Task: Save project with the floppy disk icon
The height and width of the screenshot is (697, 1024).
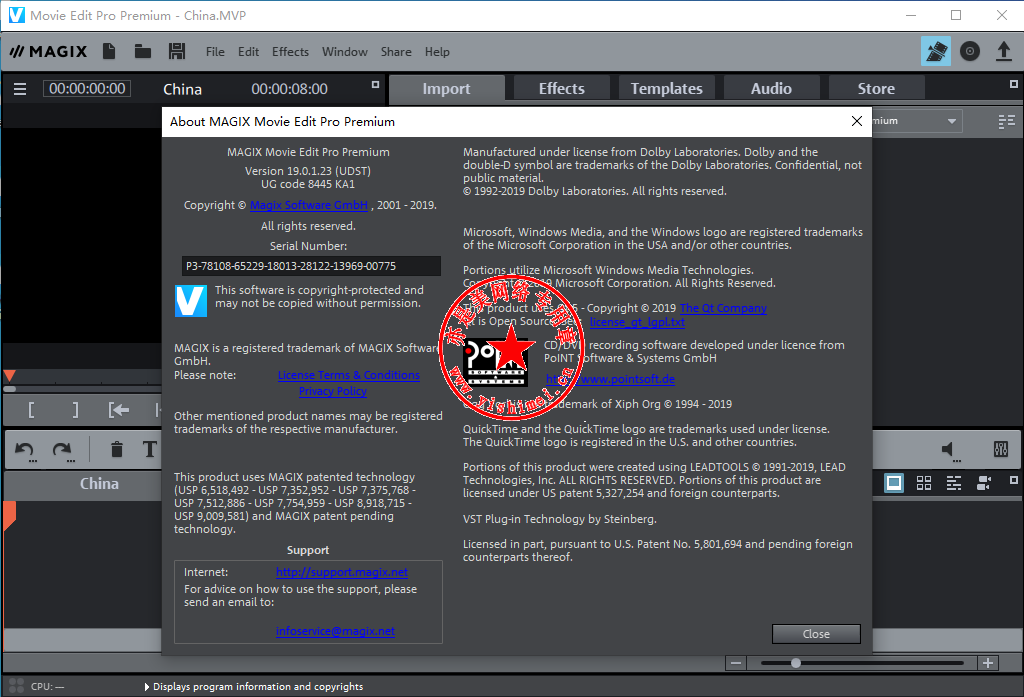Action: point(177,51)
